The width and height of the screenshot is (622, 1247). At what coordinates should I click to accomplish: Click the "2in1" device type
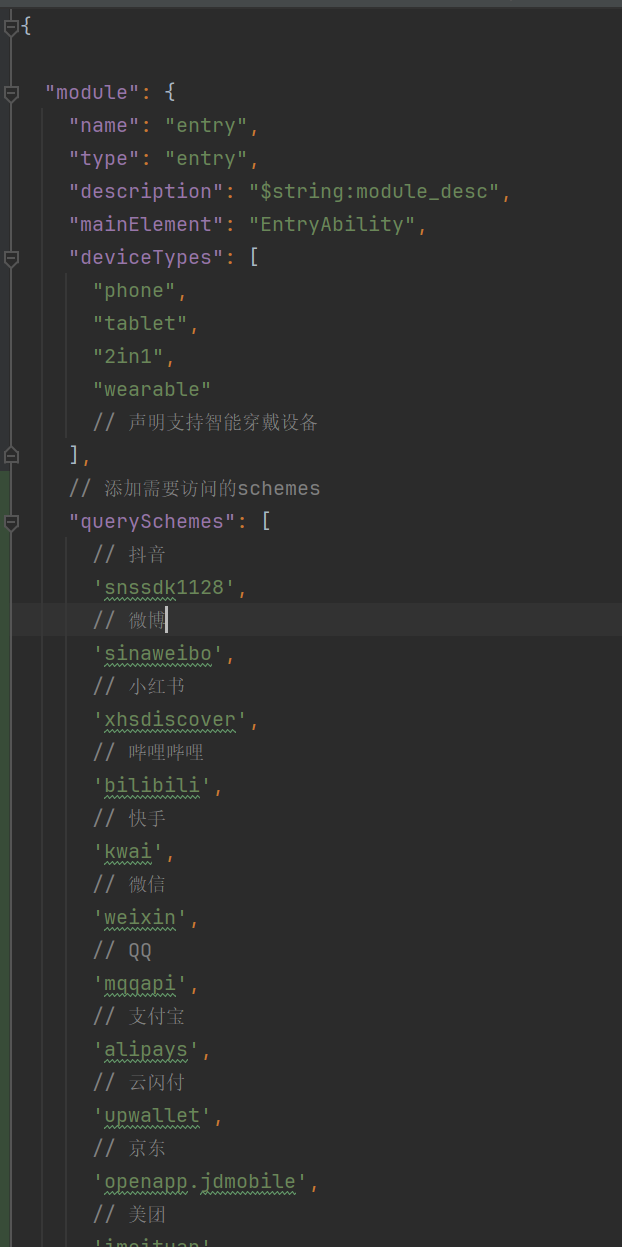[128, 357]
